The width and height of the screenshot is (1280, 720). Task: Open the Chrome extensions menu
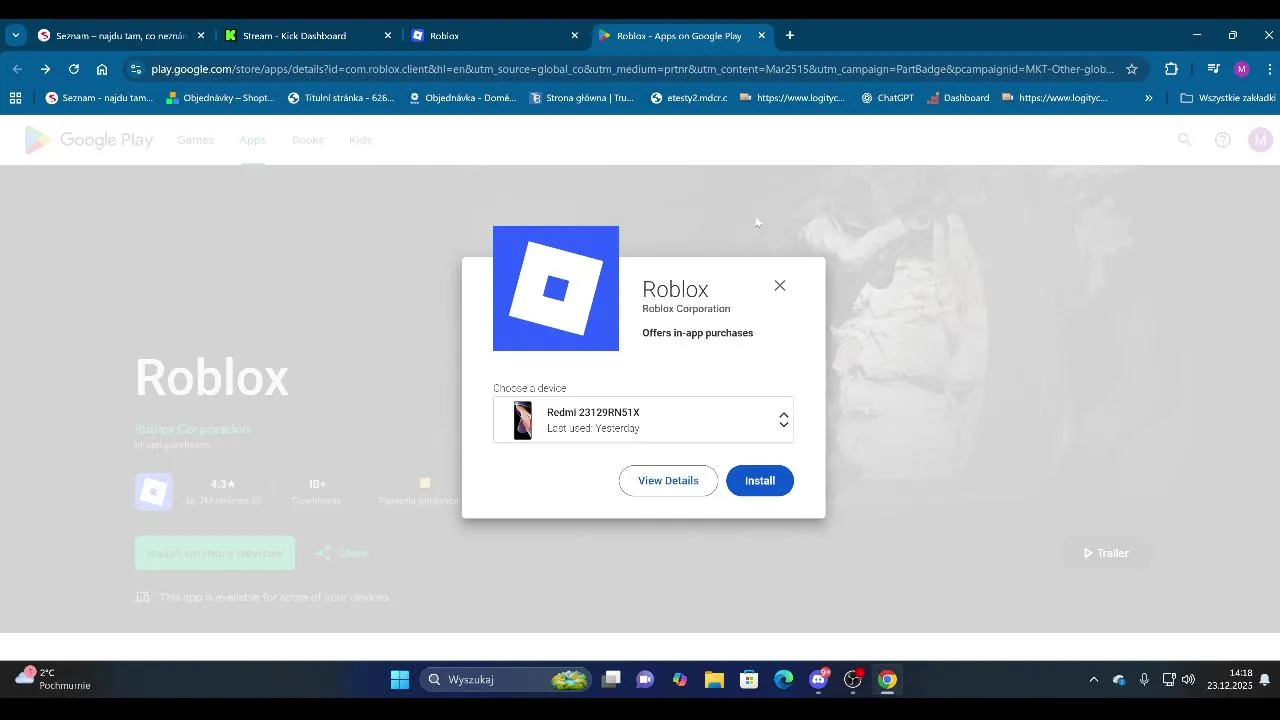click(1171, 69)
